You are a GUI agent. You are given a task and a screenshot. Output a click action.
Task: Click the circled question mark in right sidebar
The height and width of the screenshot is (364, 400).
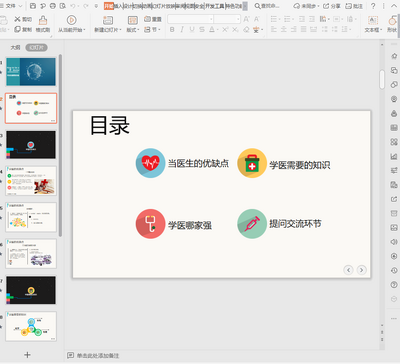(394, 284)
